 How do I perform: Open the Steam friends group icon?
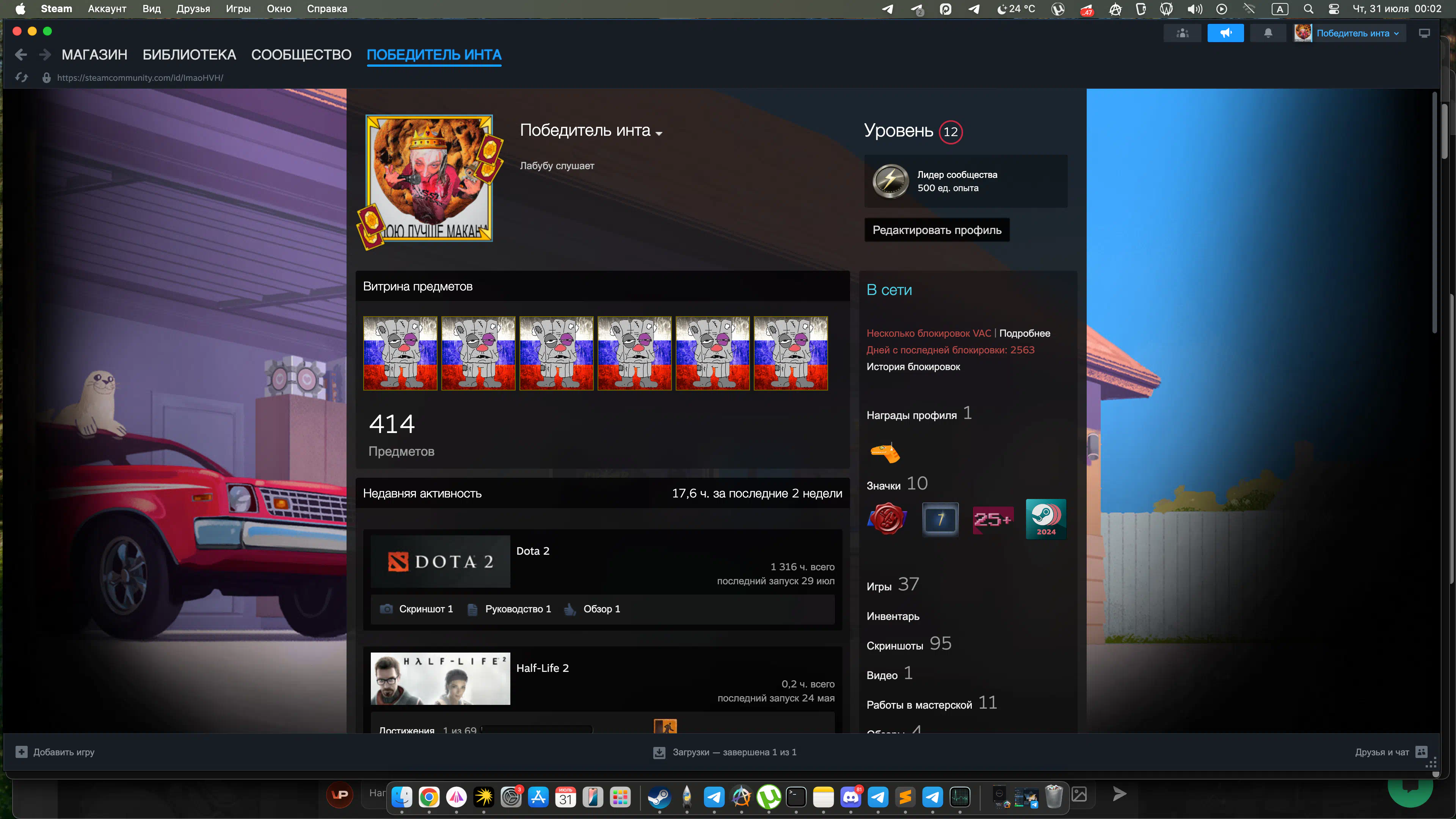[x=1183, y=33]
